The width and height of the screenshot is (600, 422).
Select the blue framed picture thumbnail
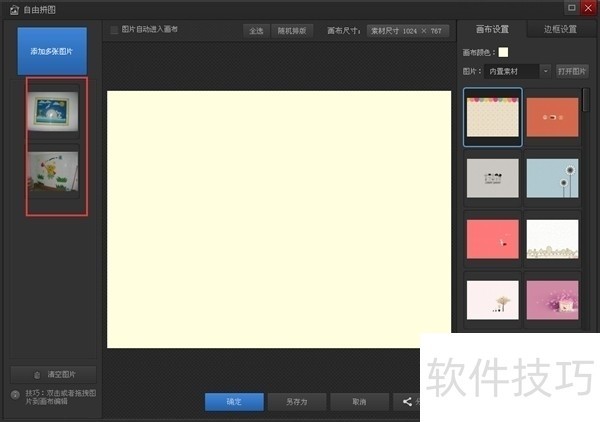pyautogui.click(x=53, y=111)
